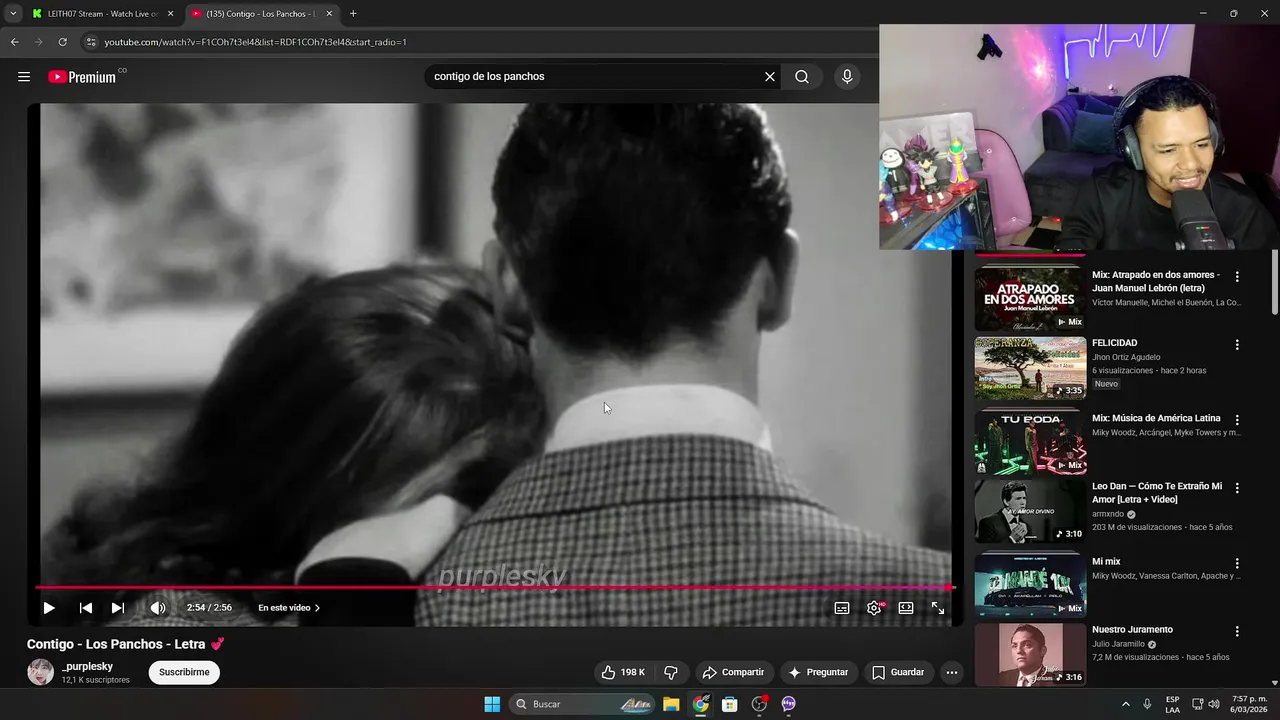Open options for Leo Dan video
The width and height of the screenshot is (1280, 720).
(1237, 488)
